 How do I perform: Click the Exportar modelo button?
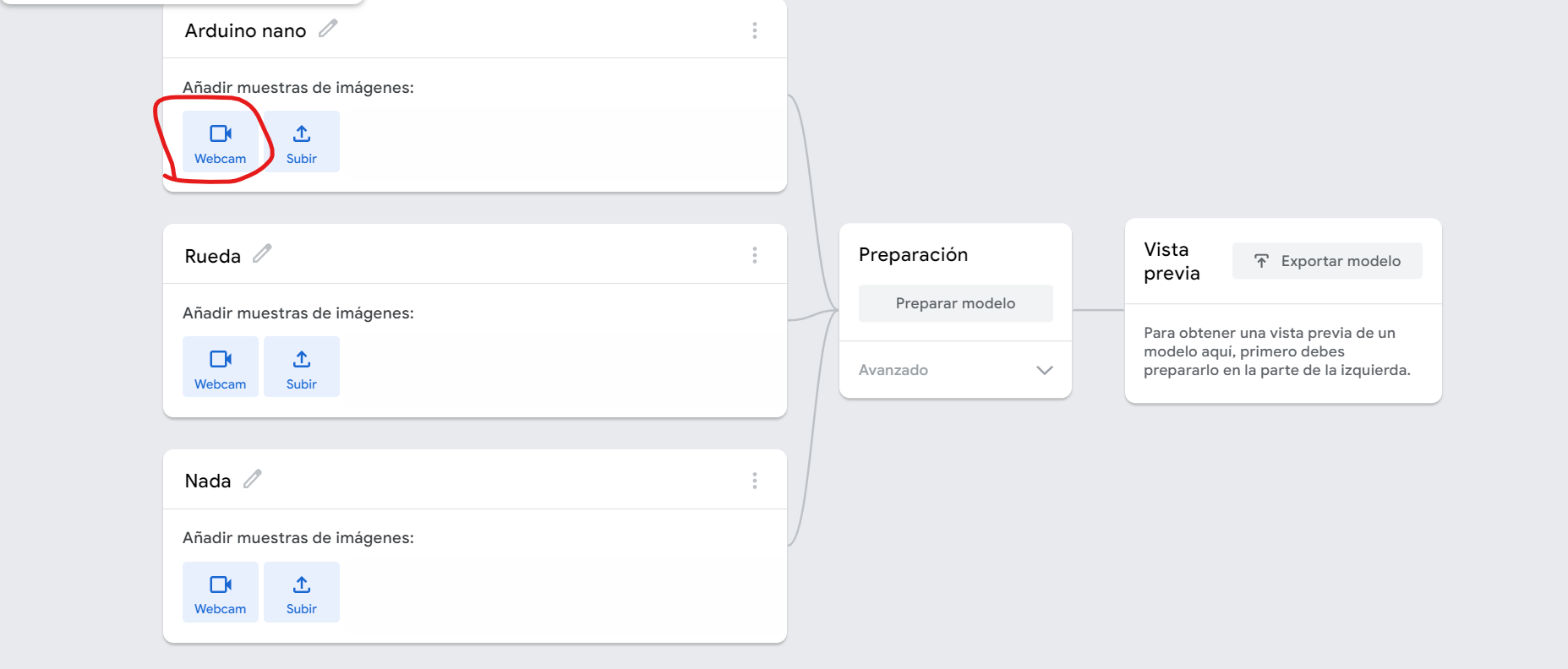1327,261
